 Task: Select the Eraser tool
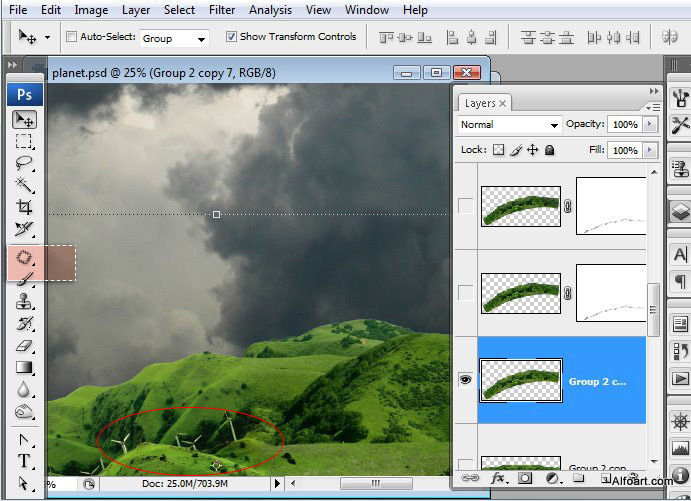[x=24, y=346]
